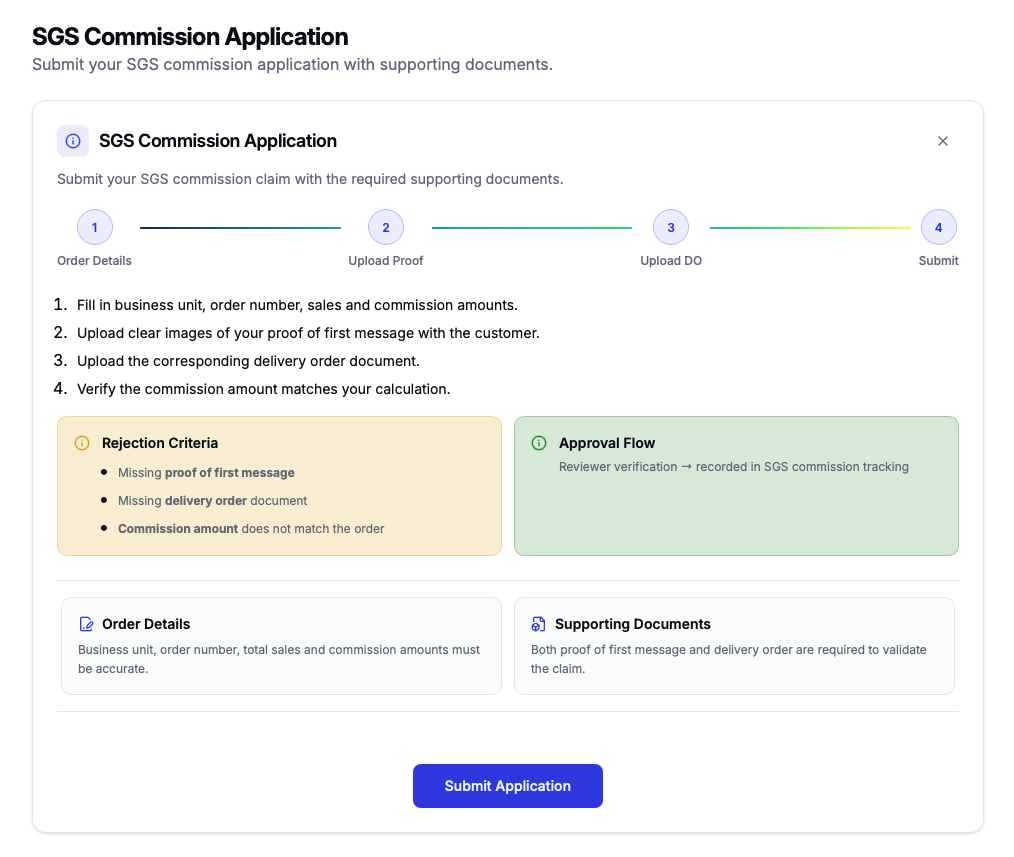Select step 4 Submit circle
1014x857 pixels.
tap(938, 227)
